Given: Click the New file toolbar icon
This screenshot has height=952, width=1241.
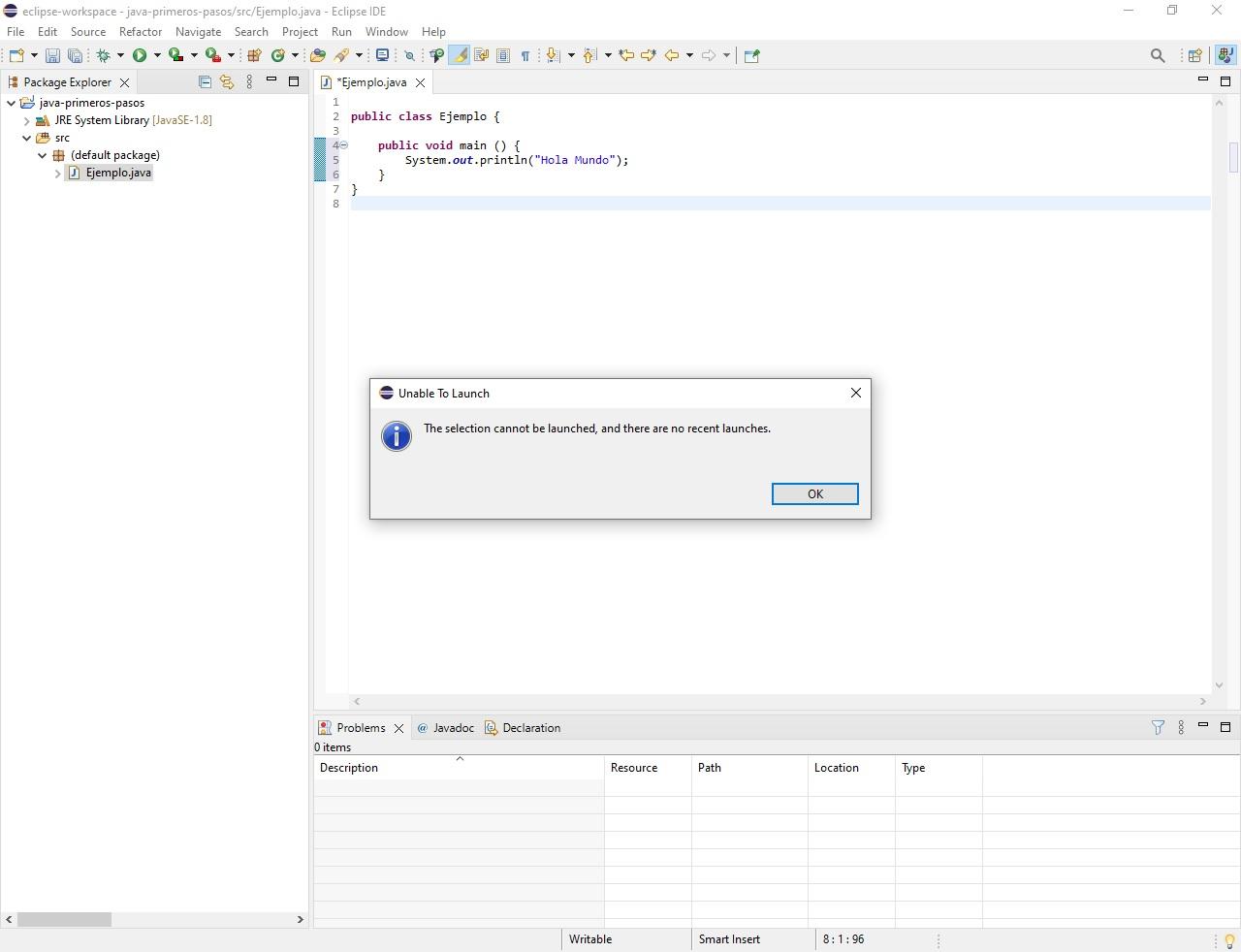Looking at the screenshot, I should 16,55.
